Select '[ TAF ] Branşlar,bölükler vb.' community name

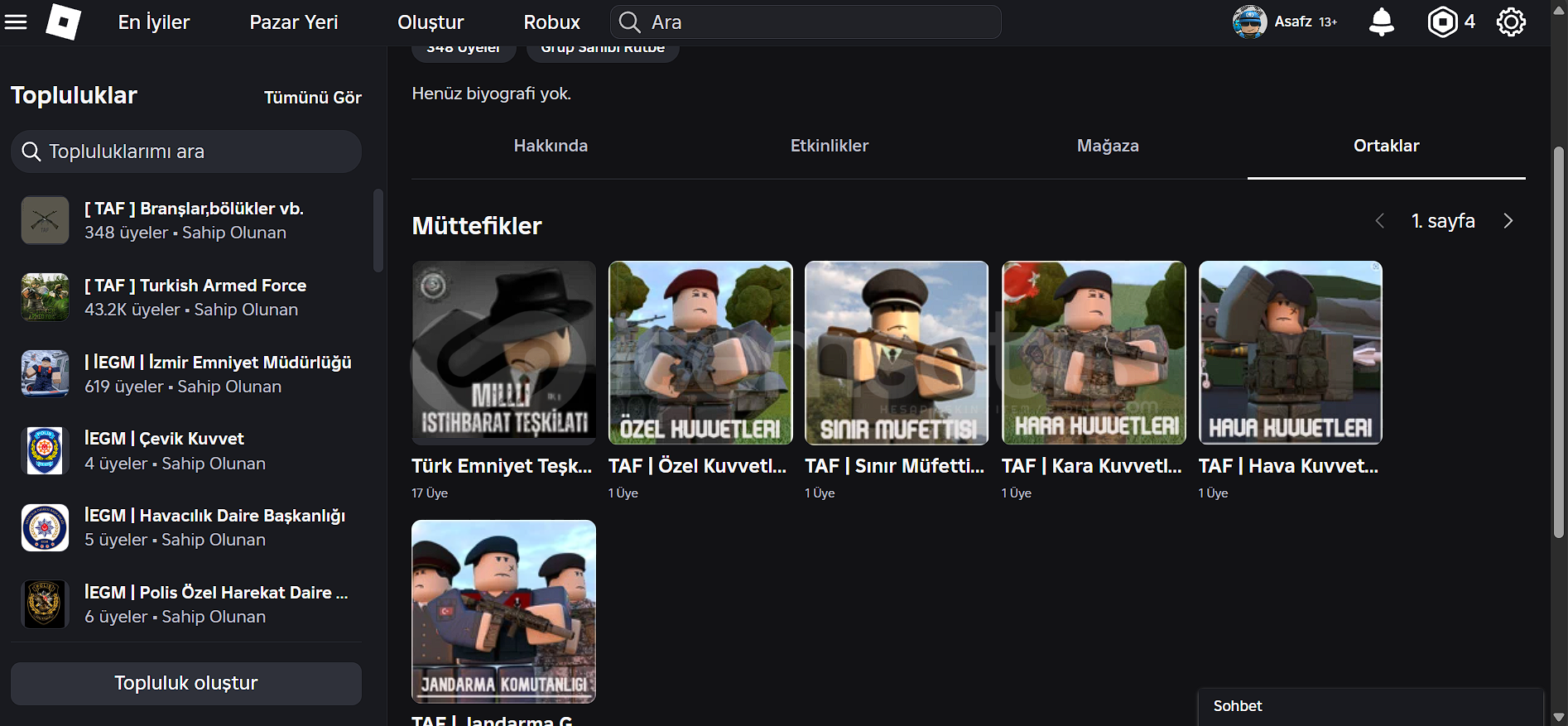[x=194, y=209]
